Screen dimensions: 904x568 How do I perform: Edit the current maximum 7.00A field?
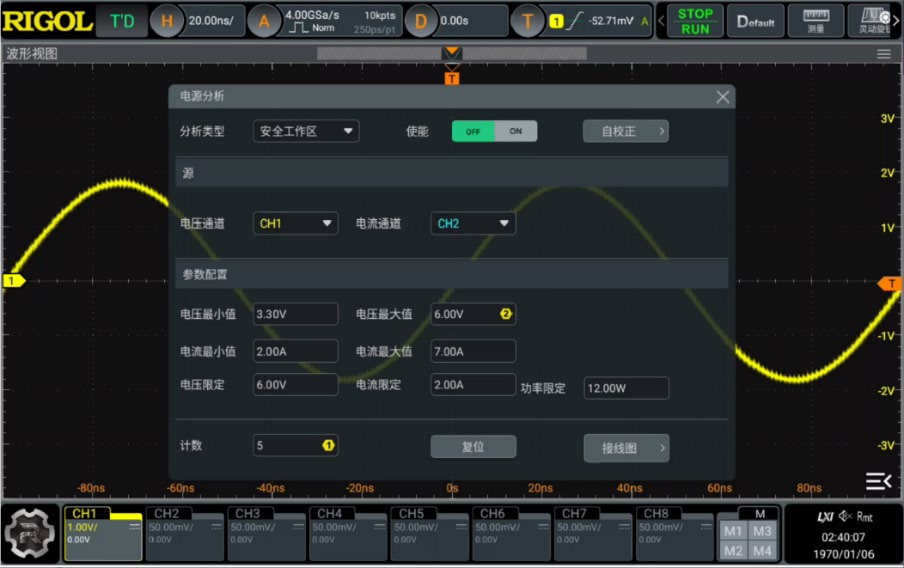pyautogui.click(x=473, y=351)
